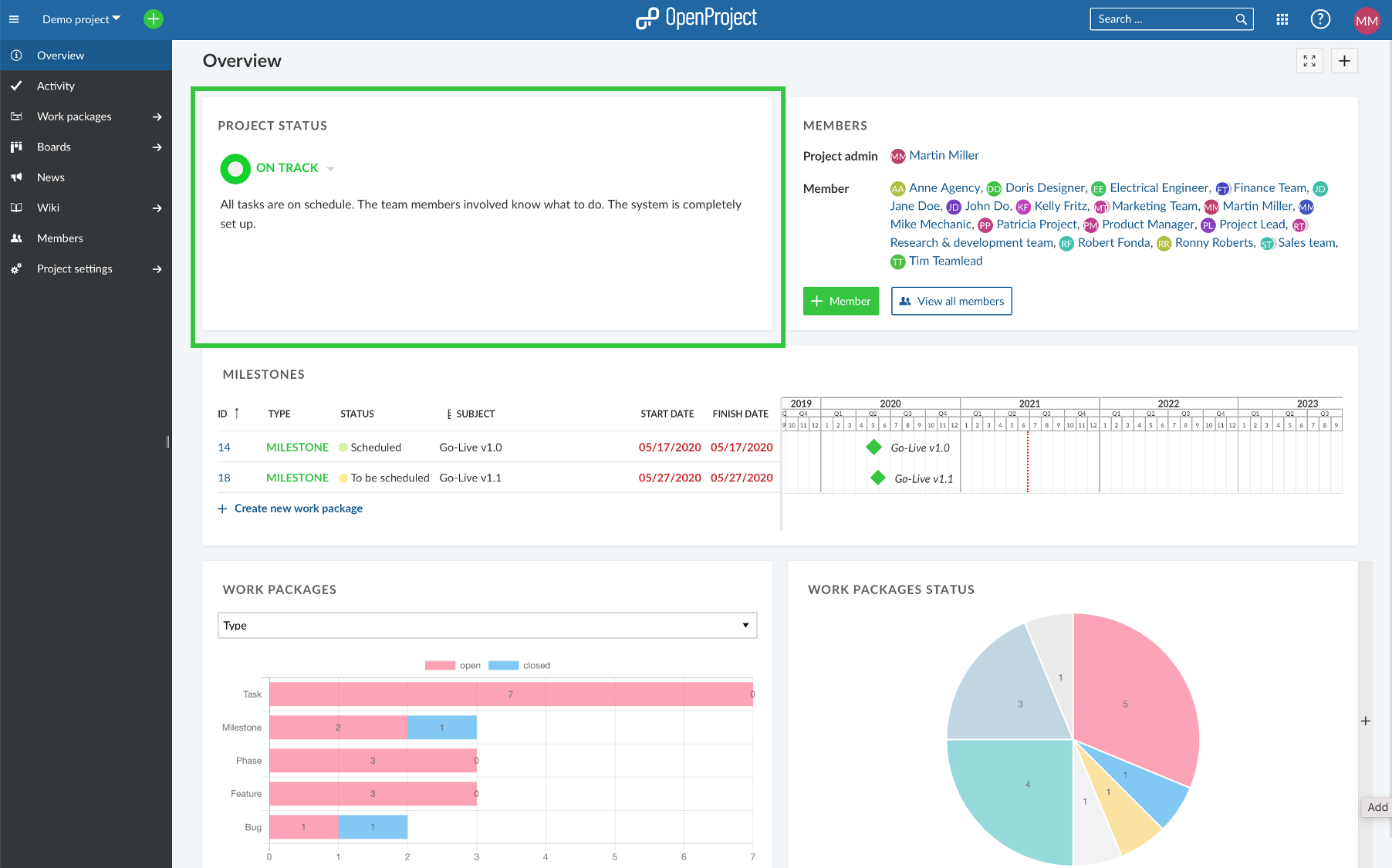Viewport: 1392px width, 868px height.
Task: Open the Demo project dropdown
Action: (x=81, y=19)
